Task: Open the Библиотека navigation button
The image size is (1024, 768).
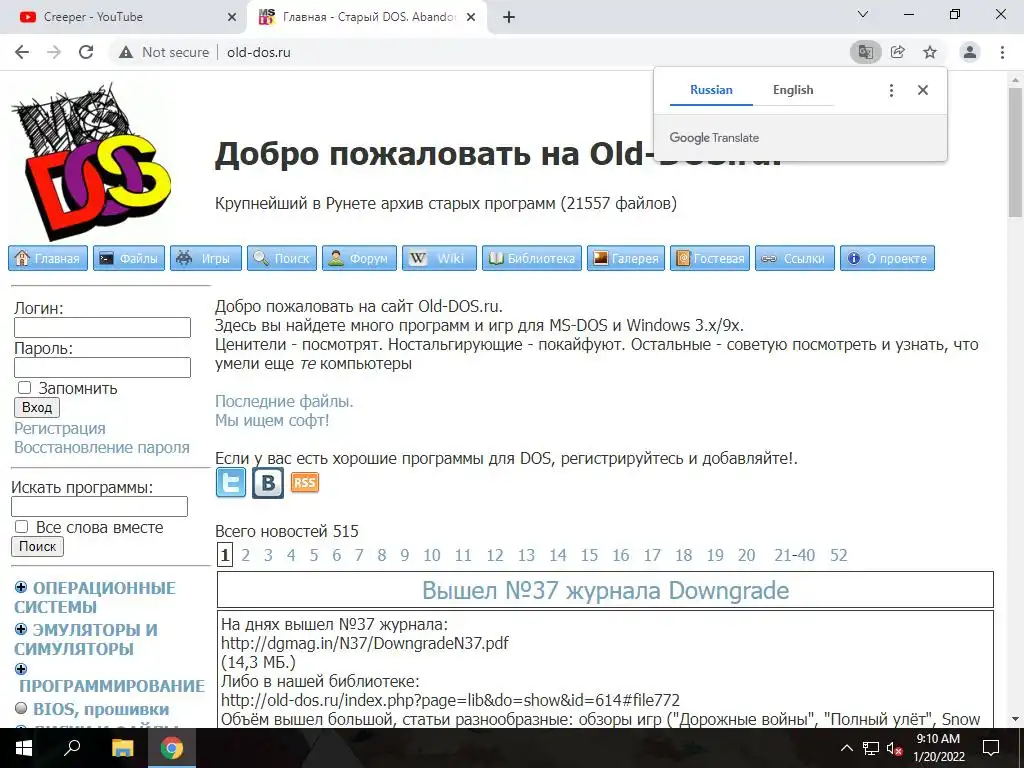Action: [532, 258]
